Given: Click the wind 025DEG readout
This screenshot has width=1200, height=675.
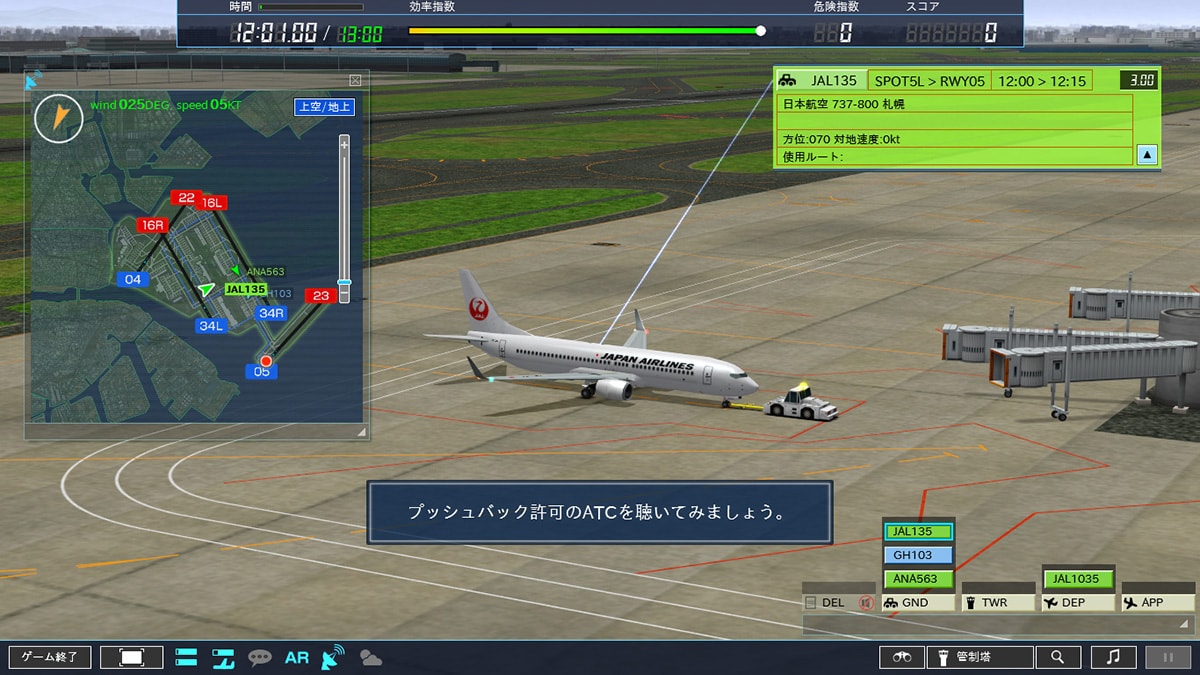Looking at the screenshot, I should [x=131, y=104].
